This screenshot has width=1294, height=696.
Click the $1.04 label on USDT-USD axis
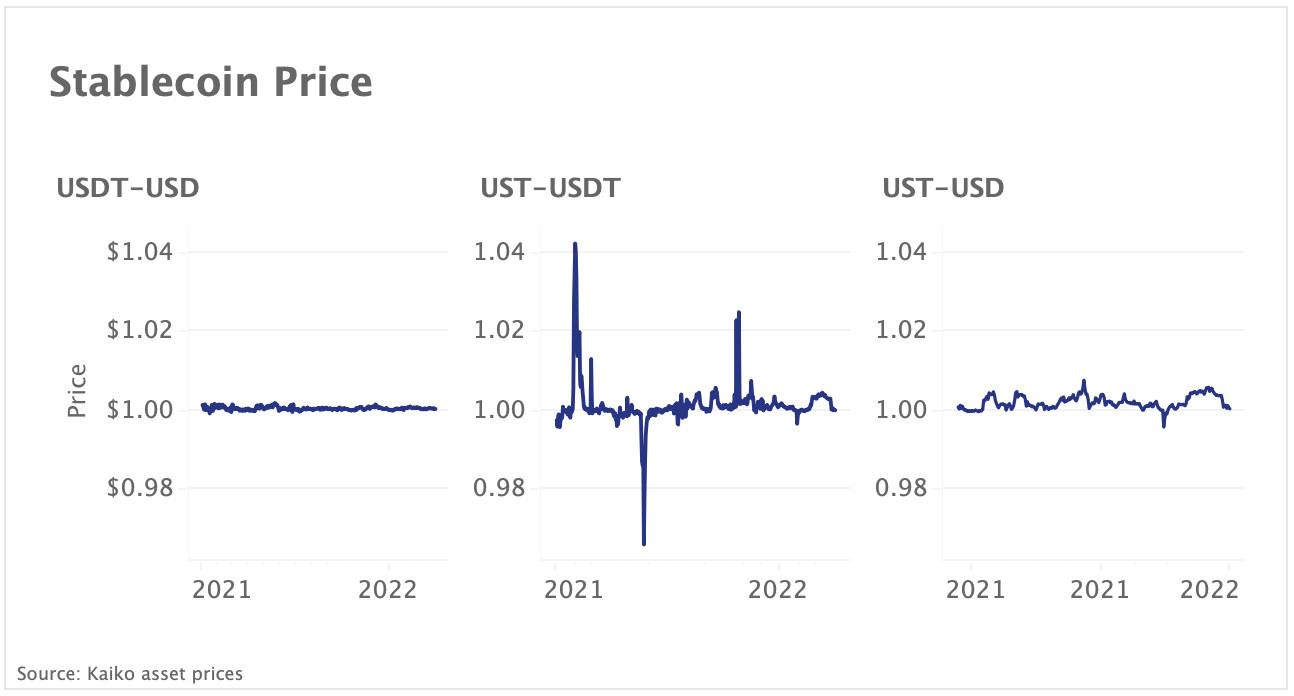tap(140, 251)
